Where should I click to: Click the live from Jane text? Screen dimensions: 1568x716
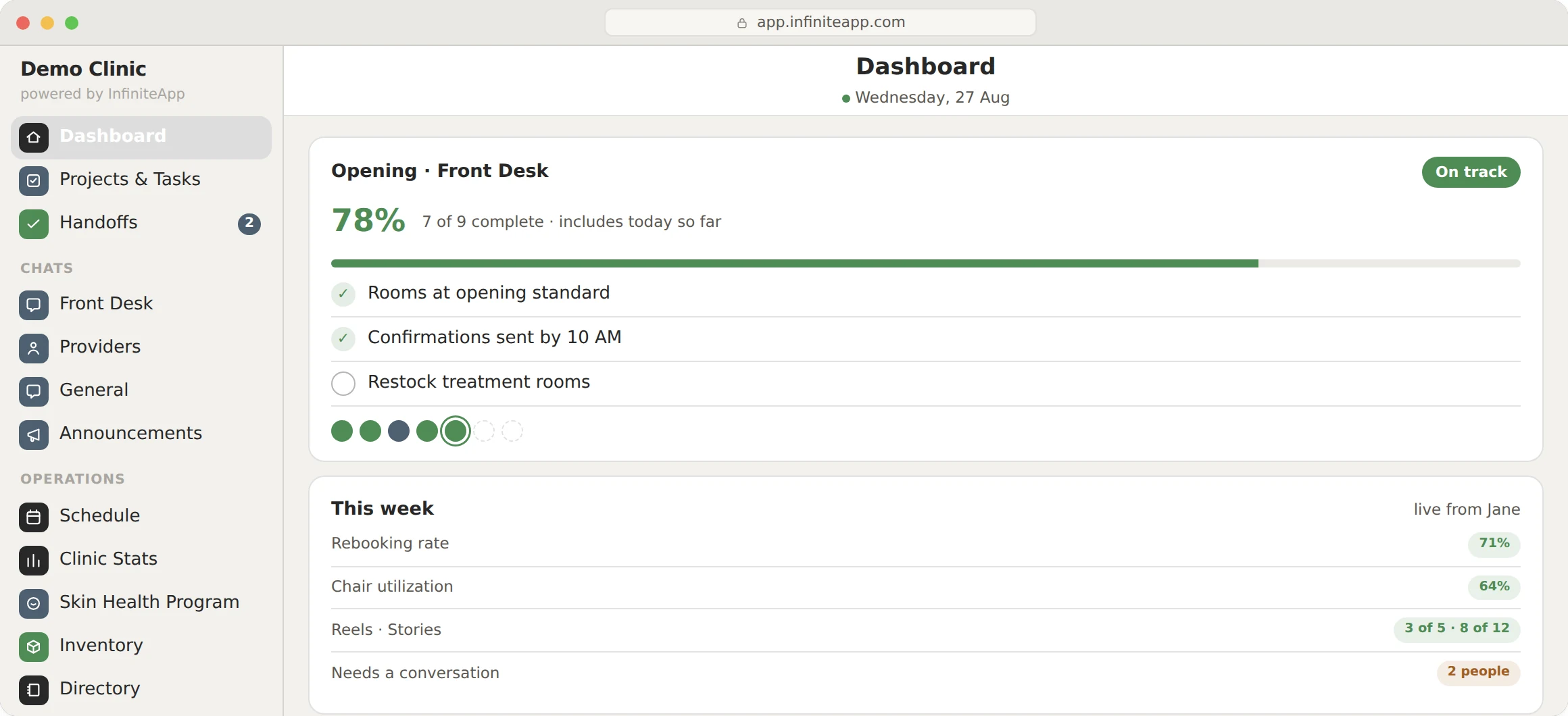point(1467,509)
